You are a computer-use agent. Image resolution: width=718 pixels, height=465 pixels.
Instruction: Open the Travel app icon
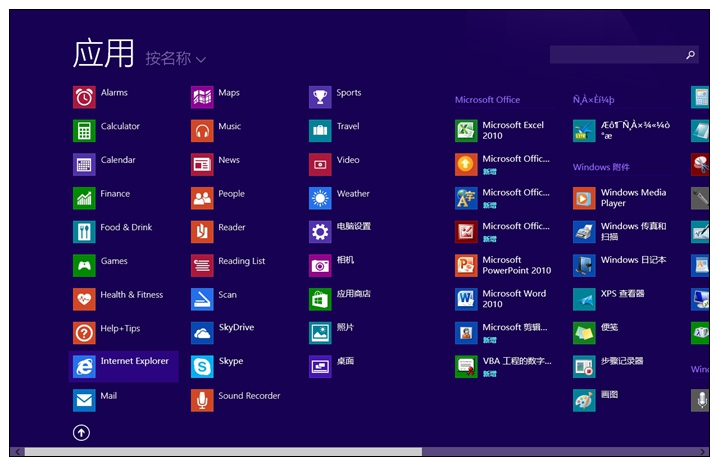(x=320, y=131)
